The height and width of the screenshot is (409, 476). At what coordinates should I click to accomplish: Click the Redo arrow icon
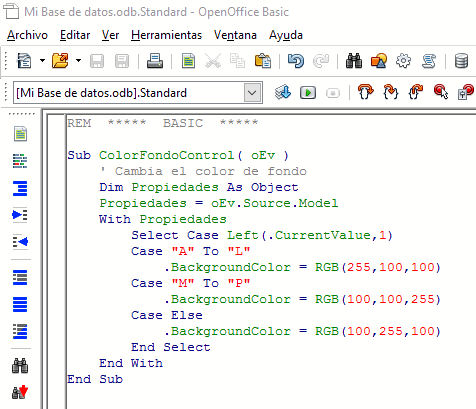click(x=321, y=61)
